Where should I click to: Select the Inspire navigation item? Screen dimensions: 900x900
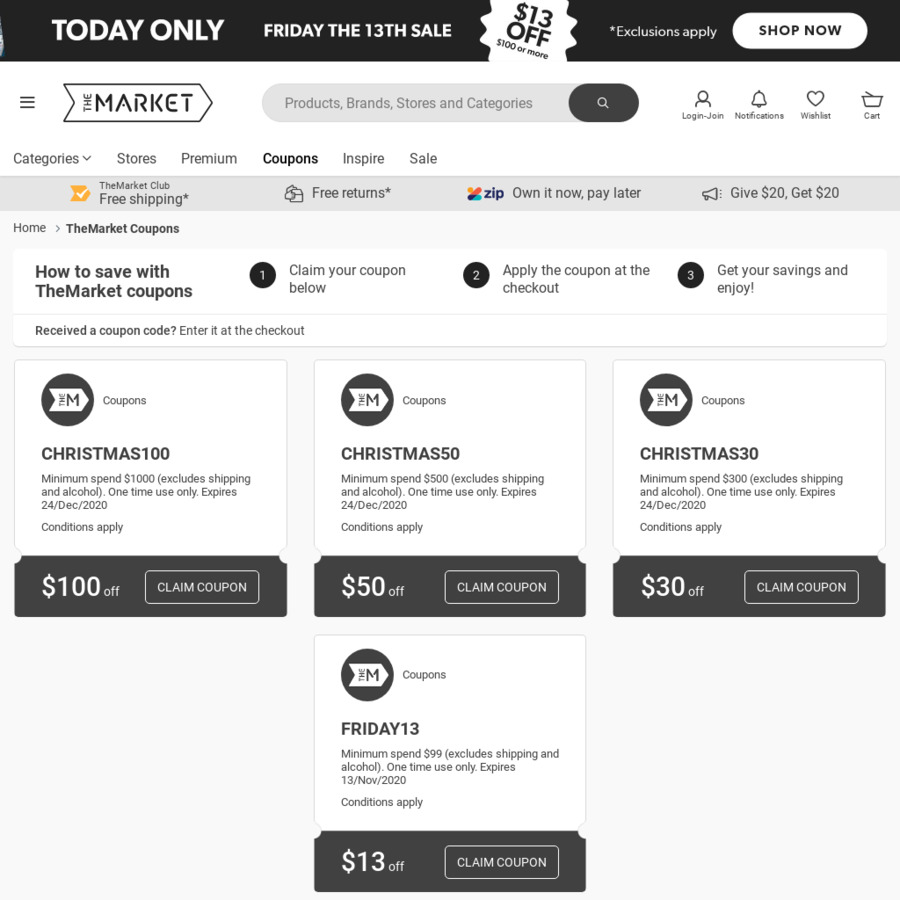point(363,158)
